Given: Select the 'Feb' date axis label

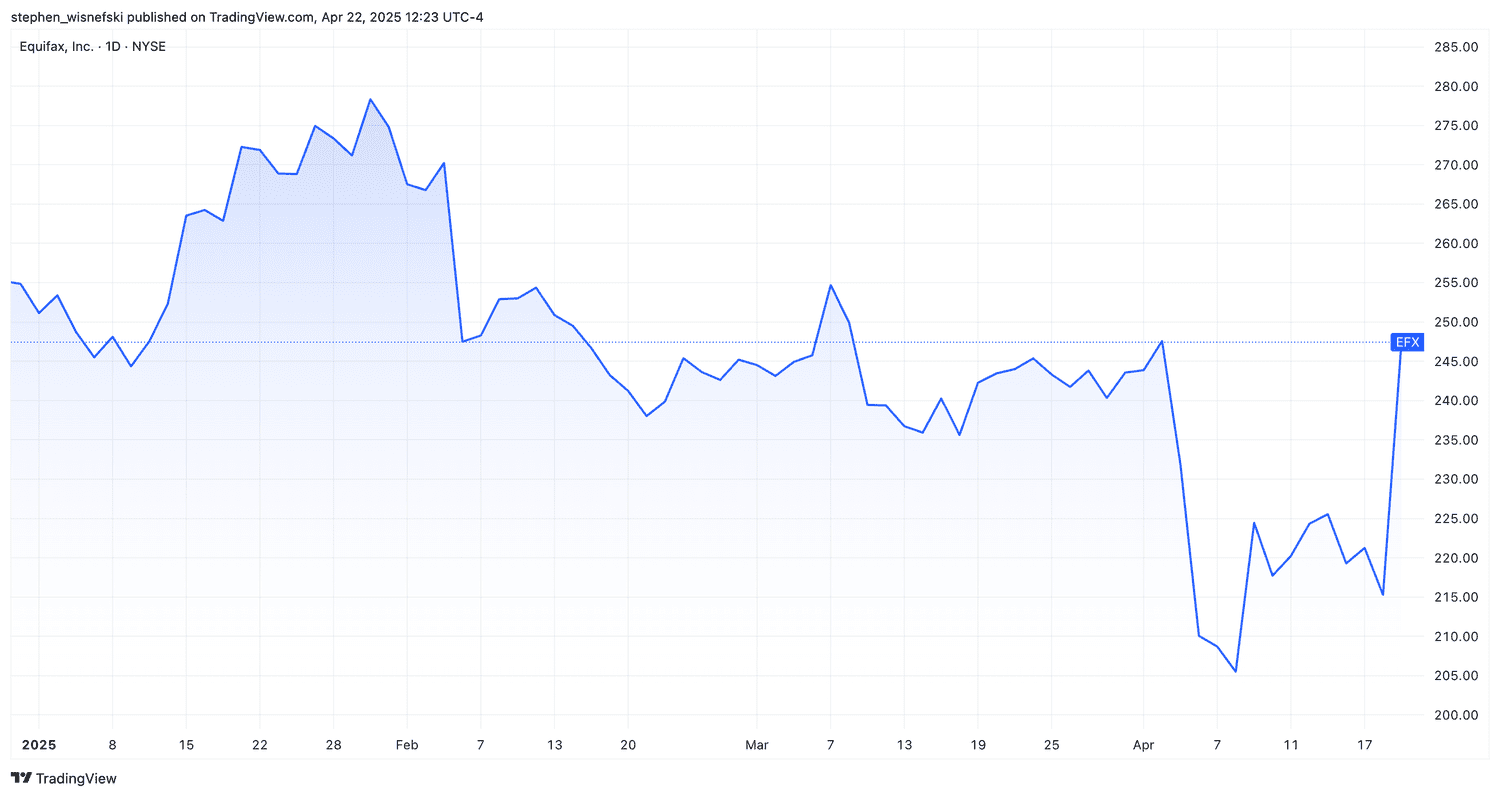Looking at the screenshot, I should (x=407, y=746).
